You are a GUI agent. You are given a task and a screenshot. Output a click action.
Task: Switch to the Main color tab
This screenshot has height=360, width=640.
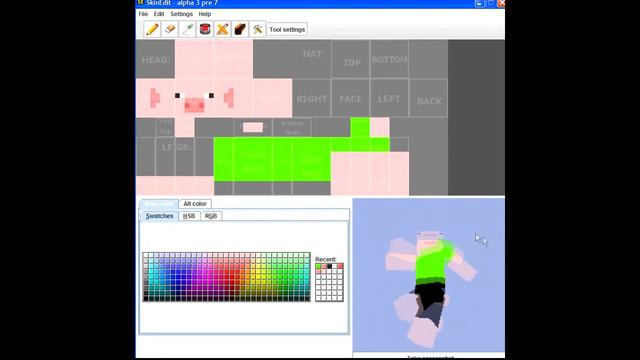point(159,204)
